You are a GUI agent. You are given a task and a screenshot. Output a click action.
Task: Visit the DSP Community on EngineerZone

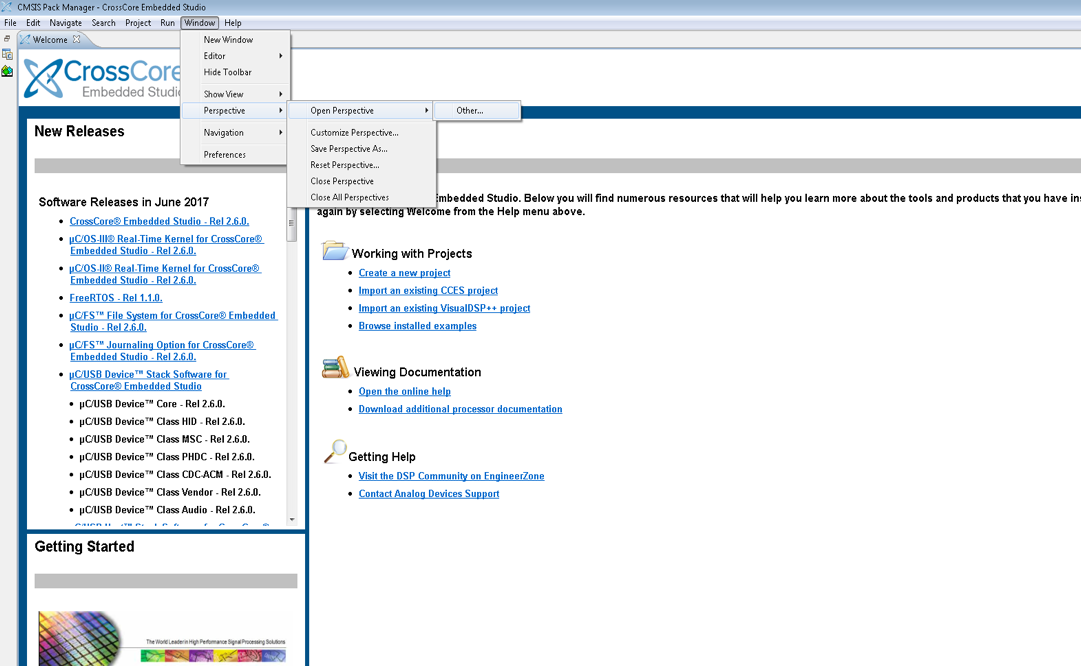click(452, 476)
